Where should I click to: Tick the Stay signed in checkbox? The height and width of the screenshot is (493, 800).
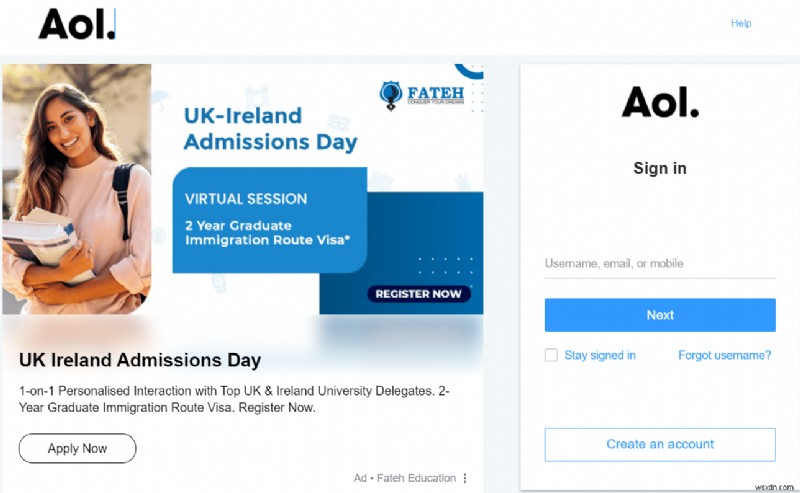tap(551, 355)
